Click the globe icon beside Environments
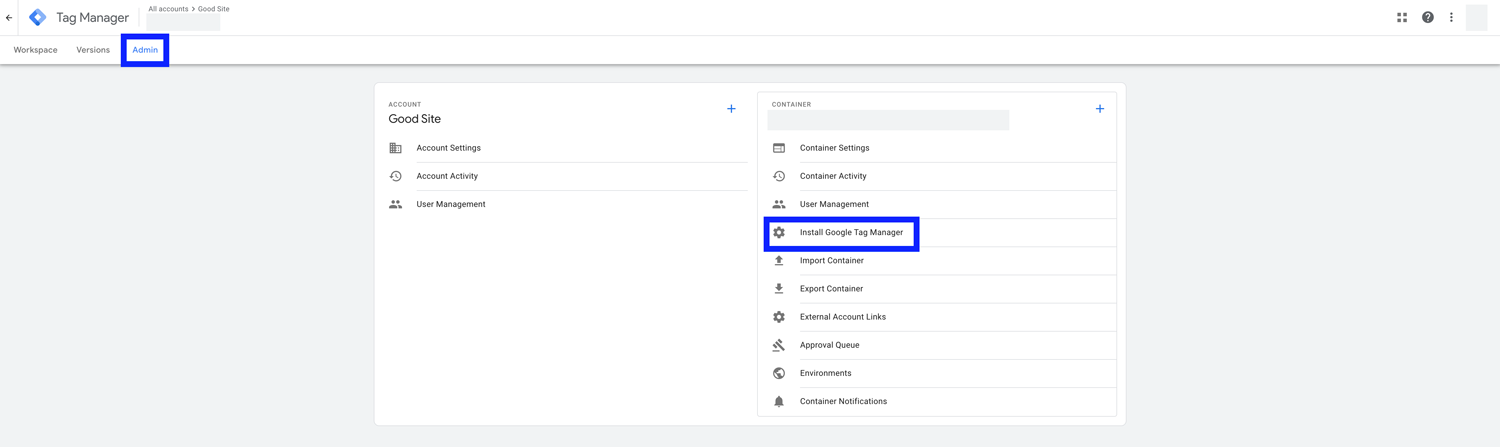 point(779,374)
